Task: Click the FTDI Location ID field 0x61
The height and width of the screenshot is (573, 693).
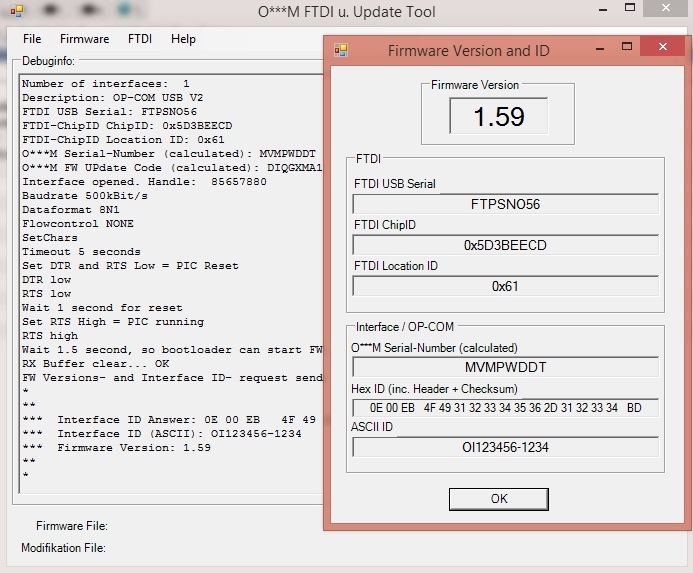Action: coord(505,286)
